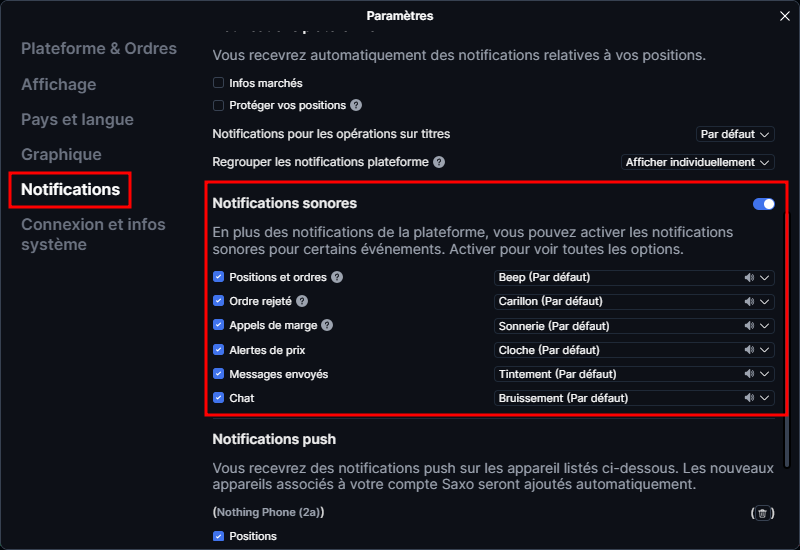800x550 pixels.
Task: Play the Beep sound preview speaker icon
Action: click(x=749, y=277)
